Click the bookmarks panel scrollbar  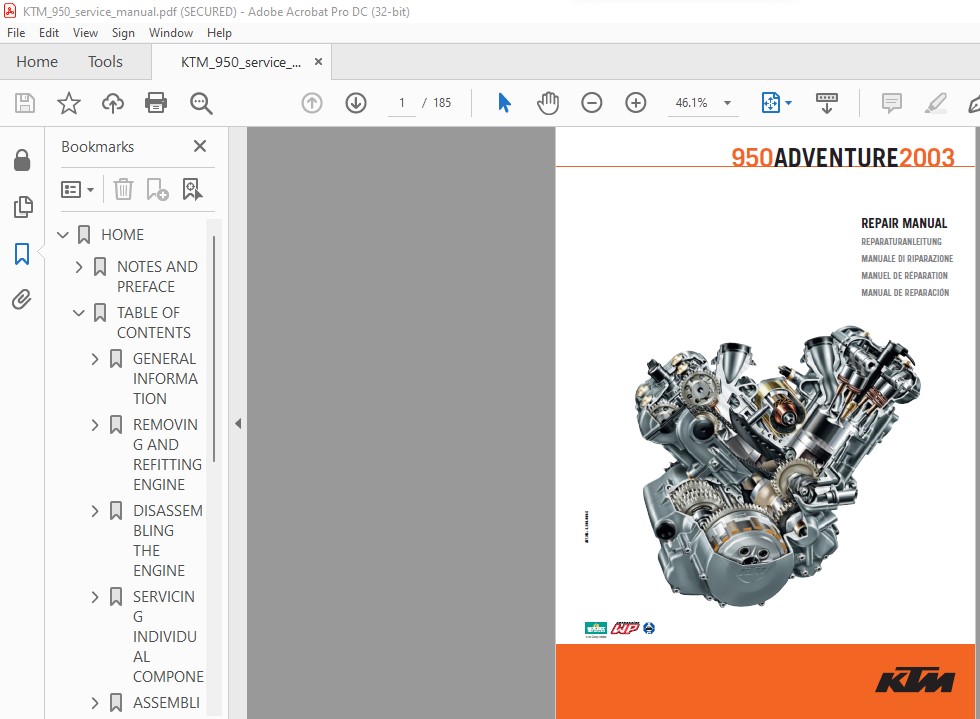(214, 349)
